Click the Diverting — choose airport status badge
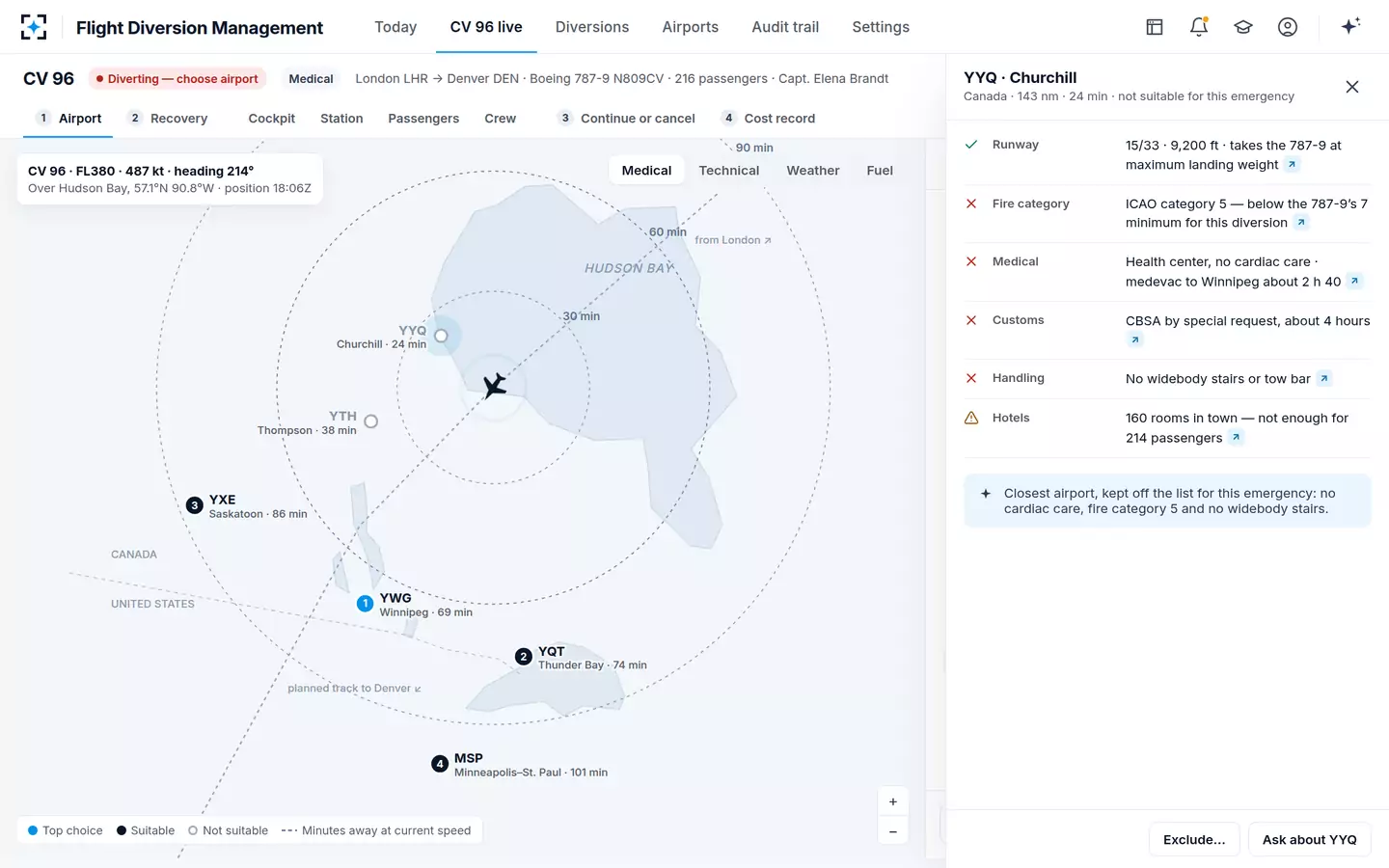 pos(177,79)
